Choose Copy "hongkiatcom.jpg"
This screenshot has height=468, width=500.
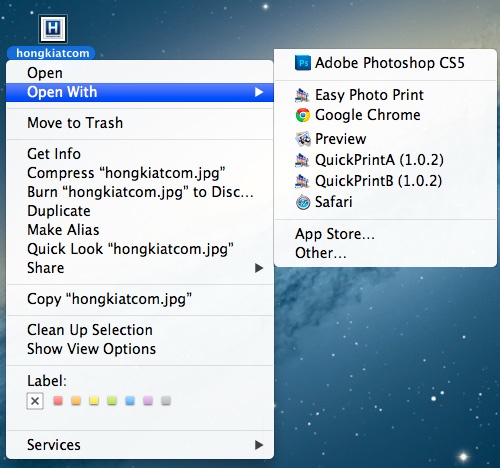tap(140, 299)
